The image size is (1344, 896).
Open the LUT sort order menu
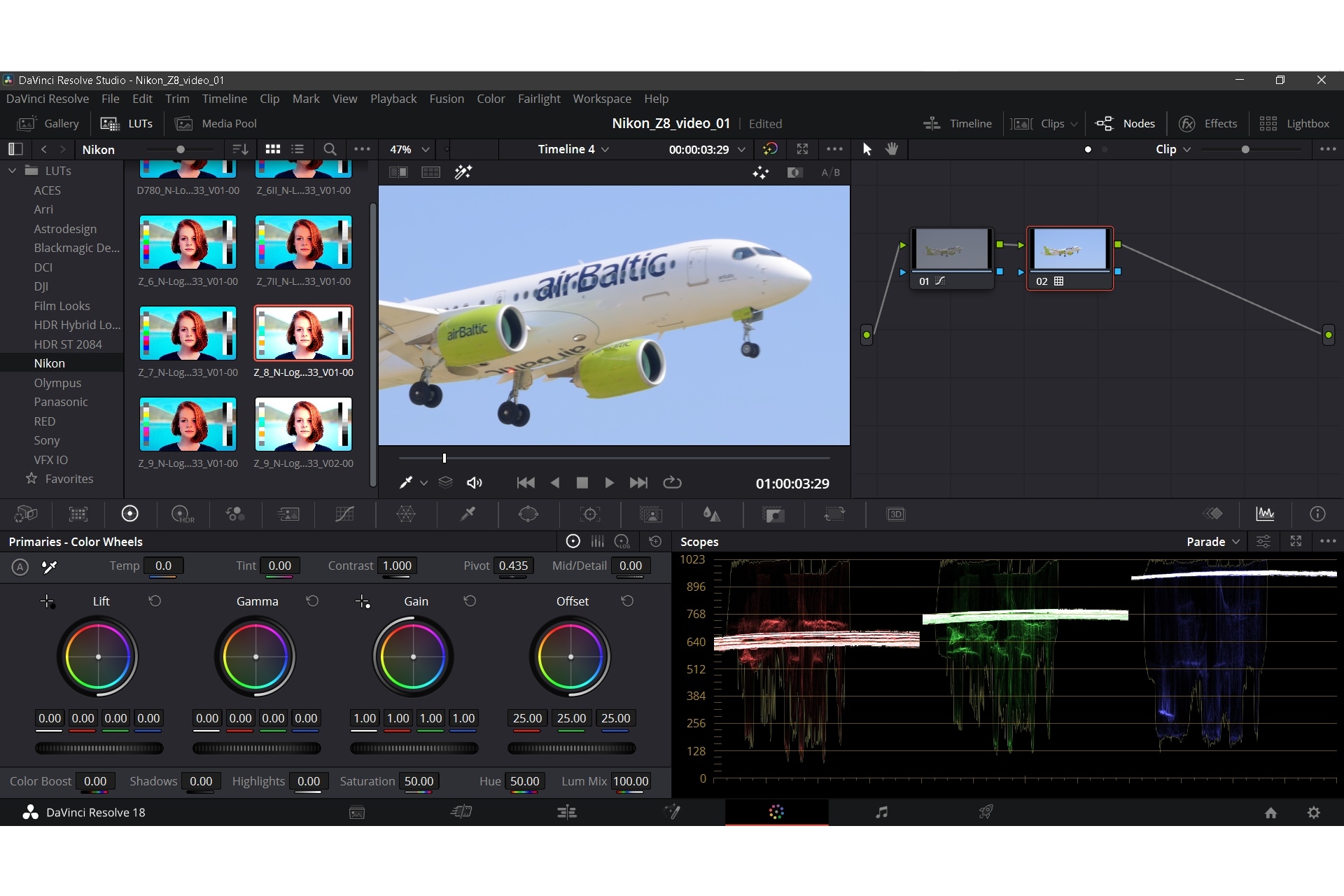(x=240, y=149)
